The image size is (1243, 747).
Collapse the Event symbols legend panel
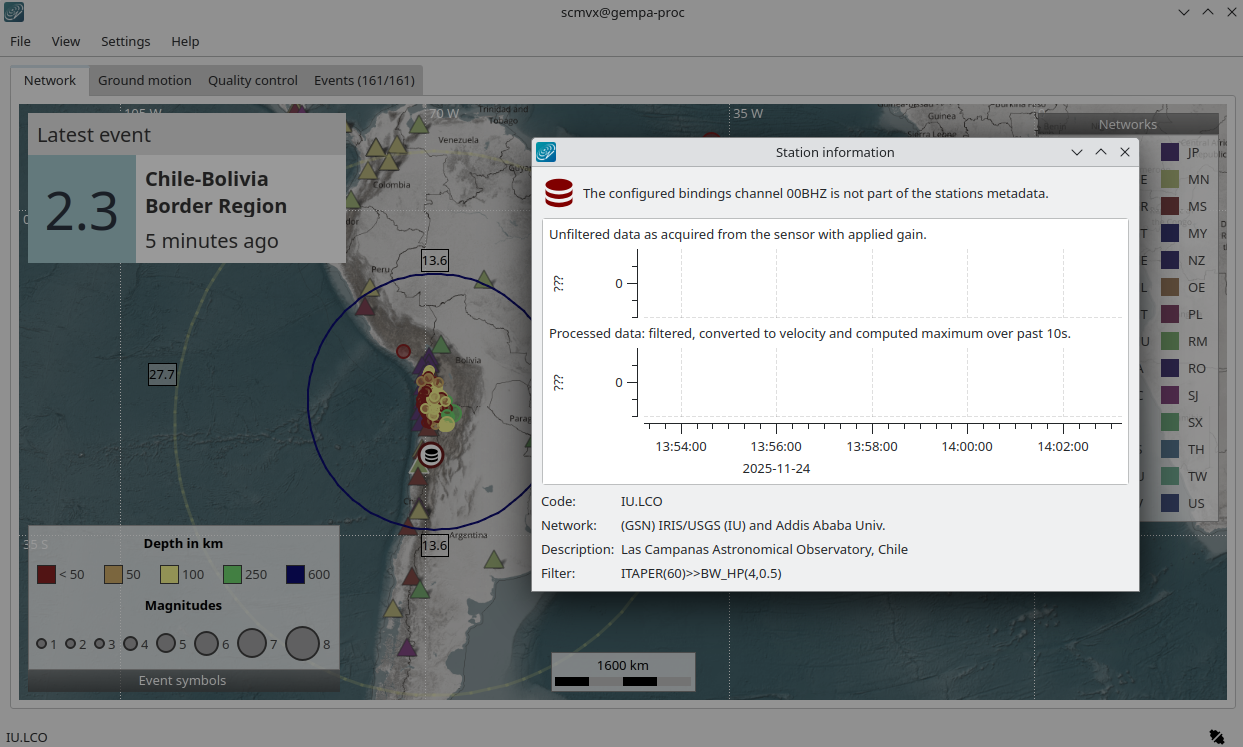[x=182, y=681]
